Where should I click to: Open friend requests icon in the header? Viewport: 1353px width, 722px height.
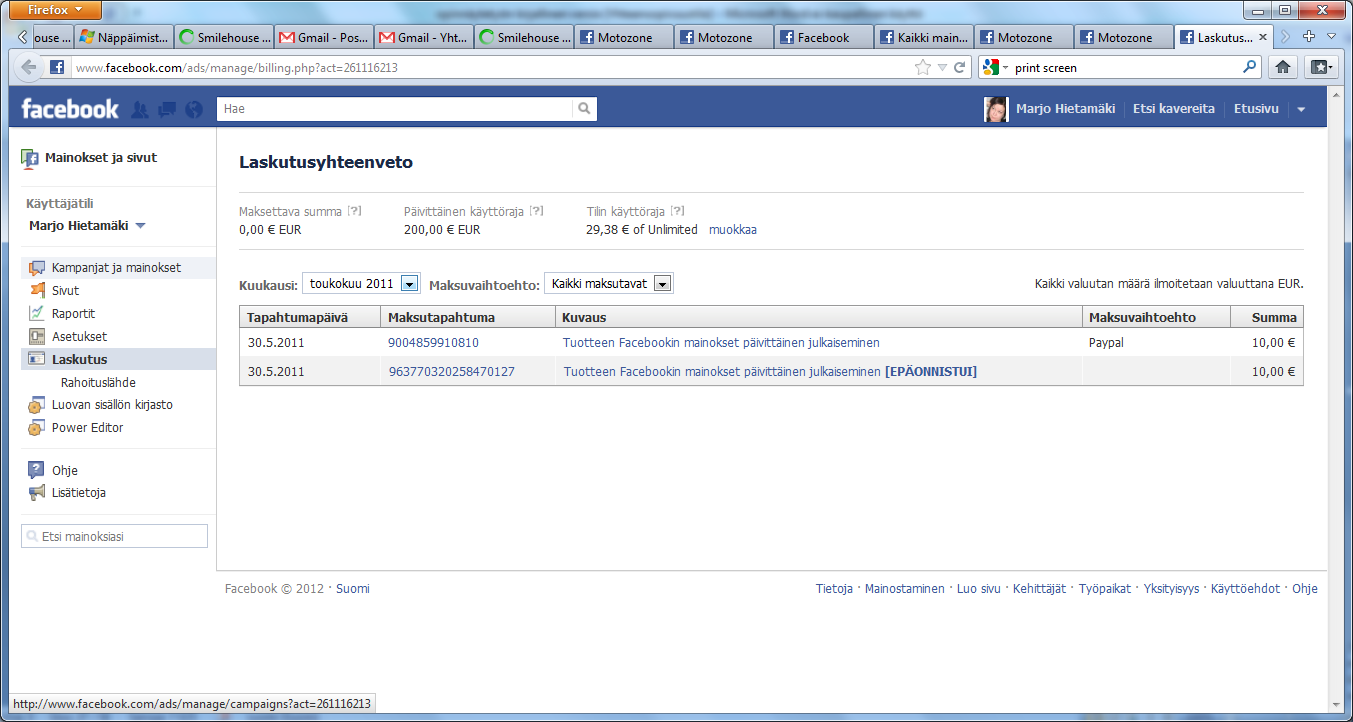click(140, 109)
